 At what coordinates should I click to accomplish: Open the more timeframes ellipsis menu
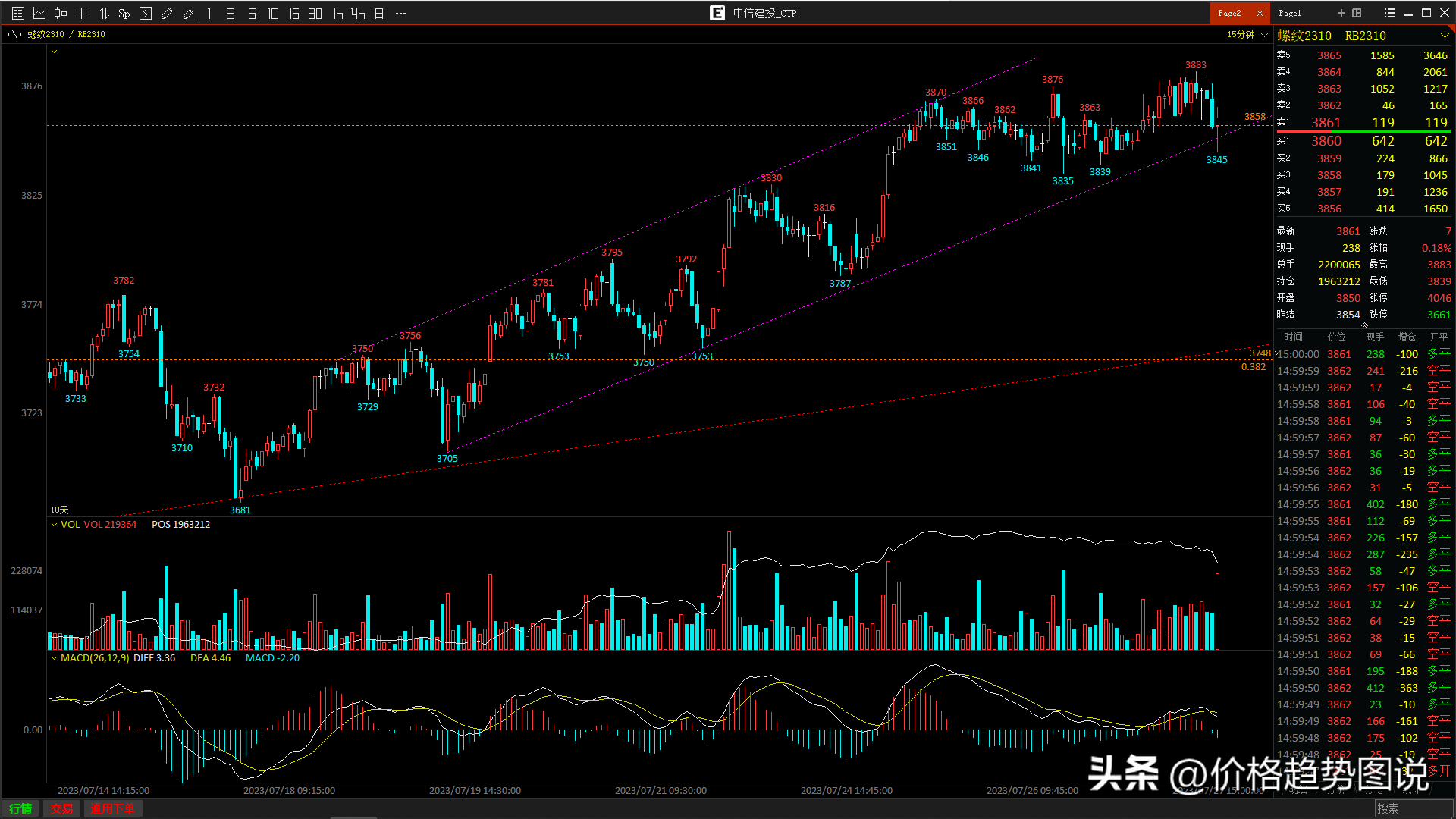(401, 13)
